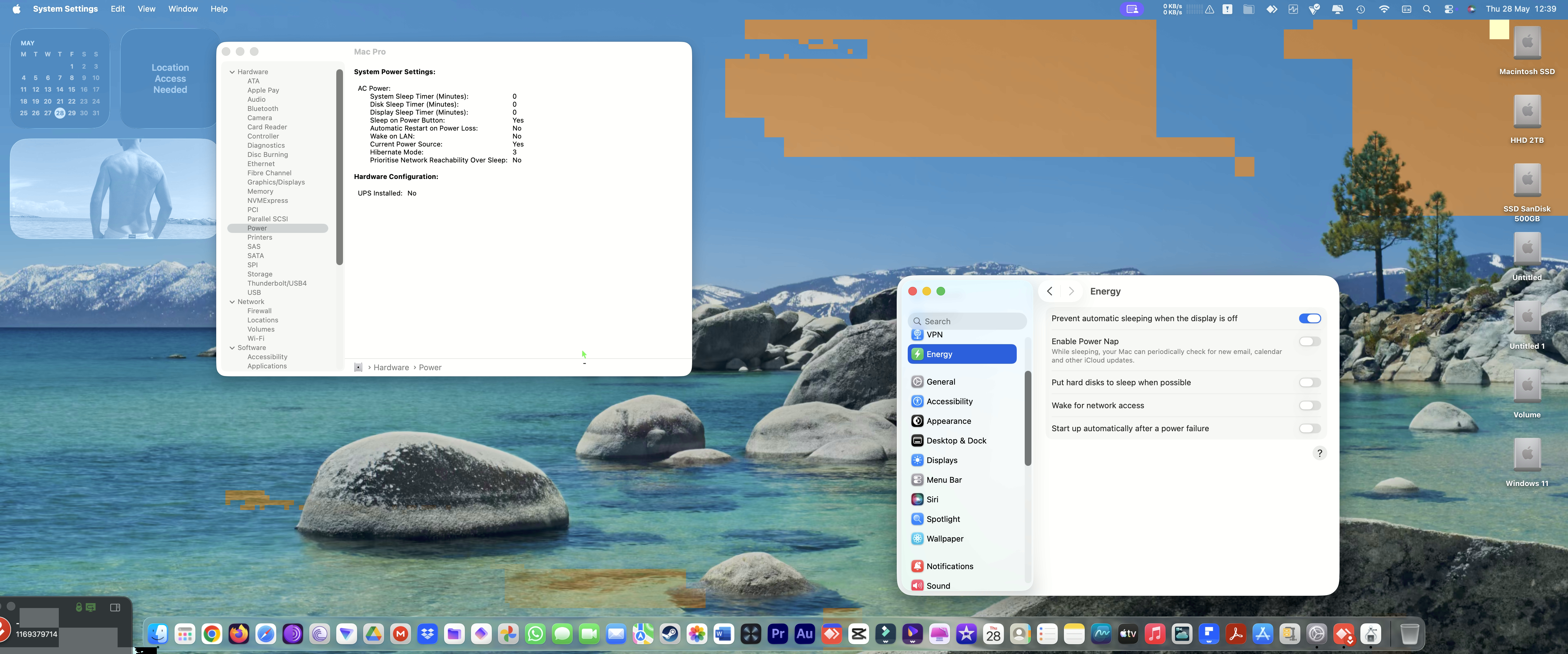Select Memory in hardware list
Image resolution: width=1568 pixels, height=654 pixels.
pyautogui.click(x=260, y=191)
